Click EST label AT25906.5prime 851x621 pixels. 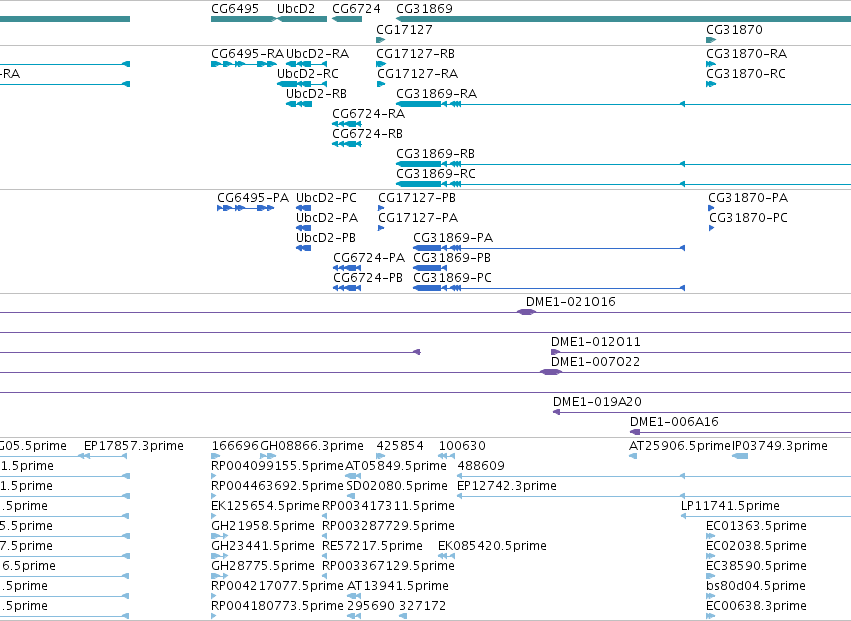tap(679, 446)
